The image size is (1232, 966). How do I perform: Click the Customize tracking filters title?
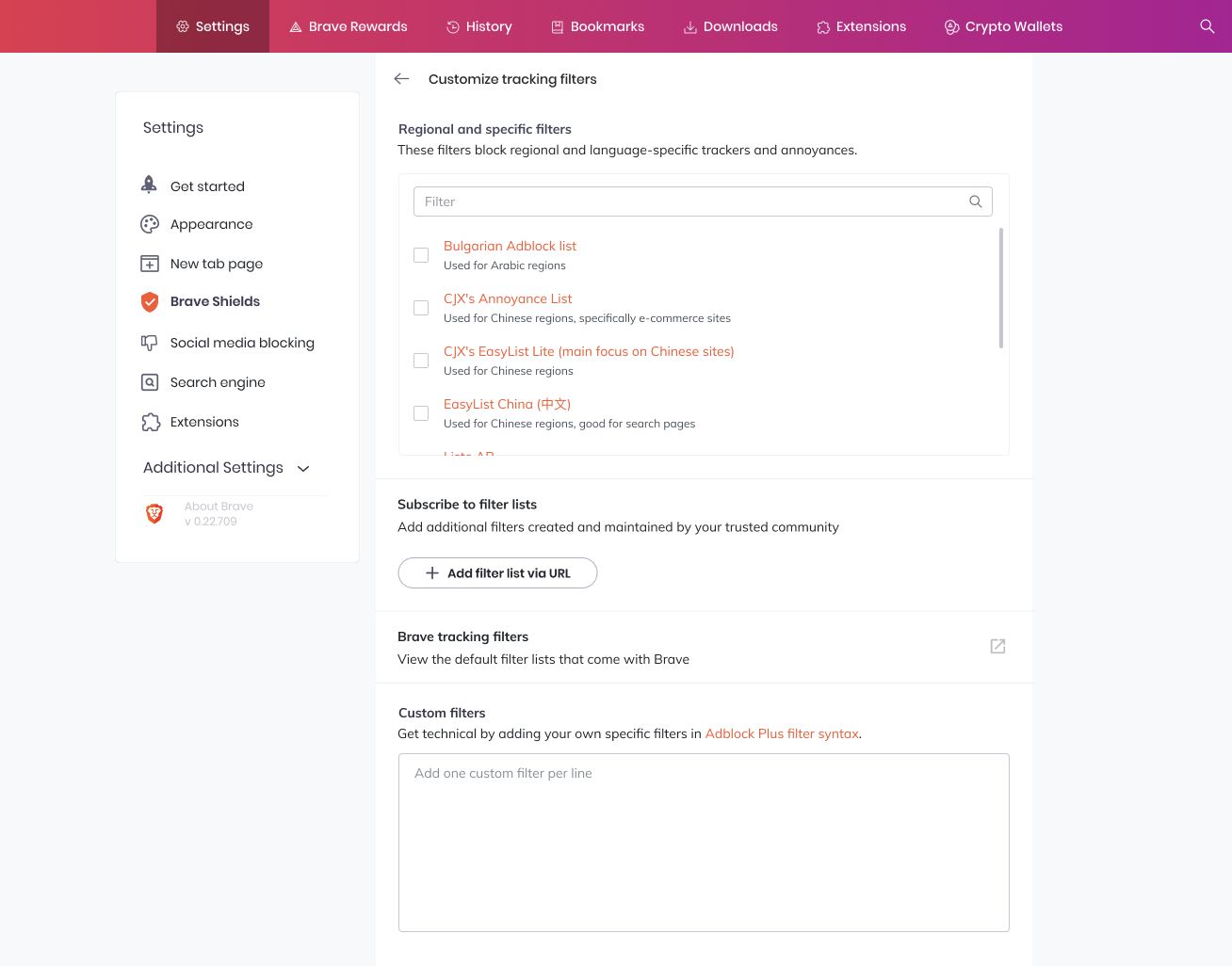pos(512,79)
